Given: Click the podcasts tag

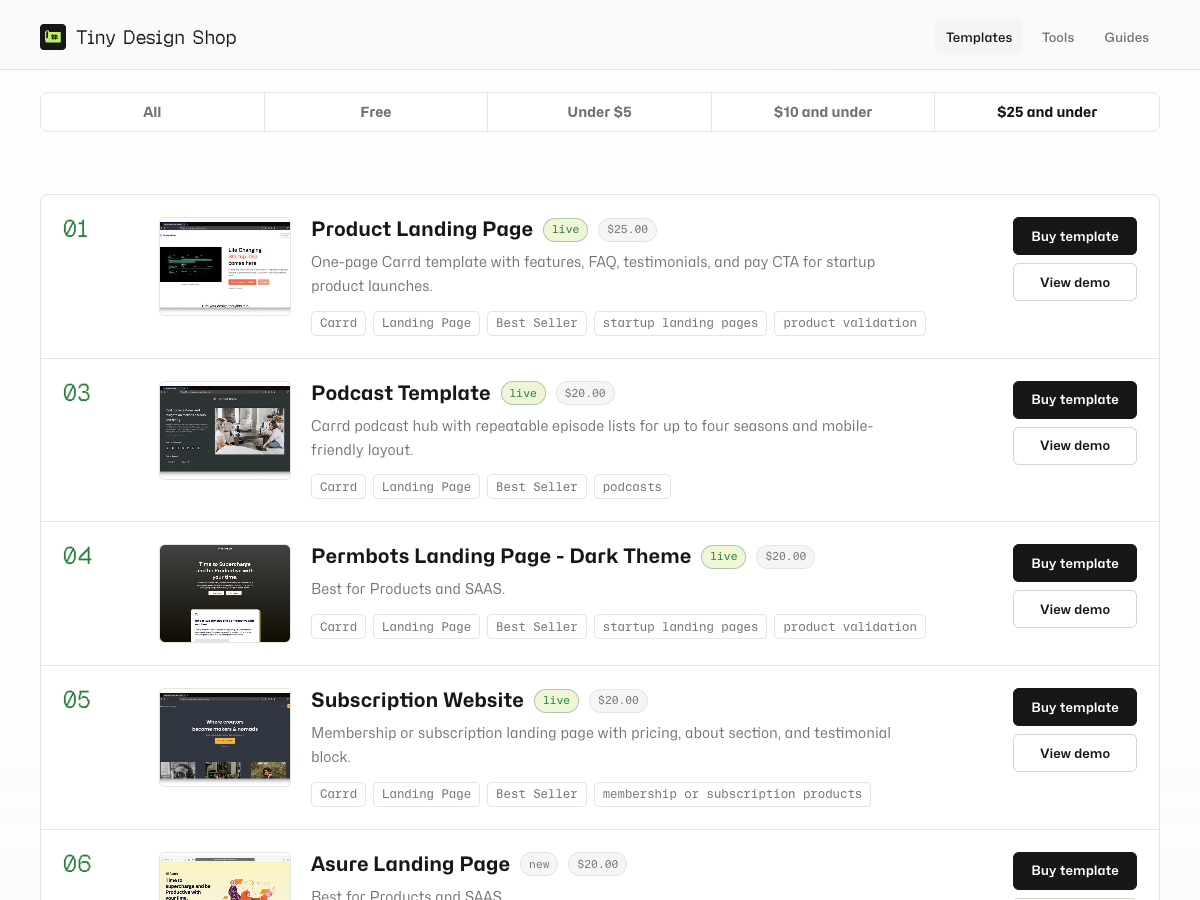Looking at the screenshot, I should (x=632, y=487).
